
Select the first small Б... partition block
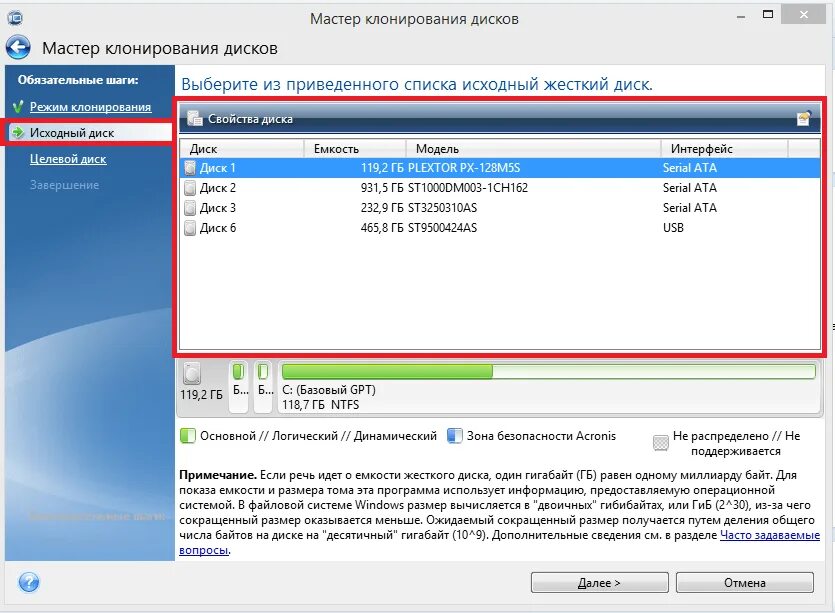coord(239,387)
